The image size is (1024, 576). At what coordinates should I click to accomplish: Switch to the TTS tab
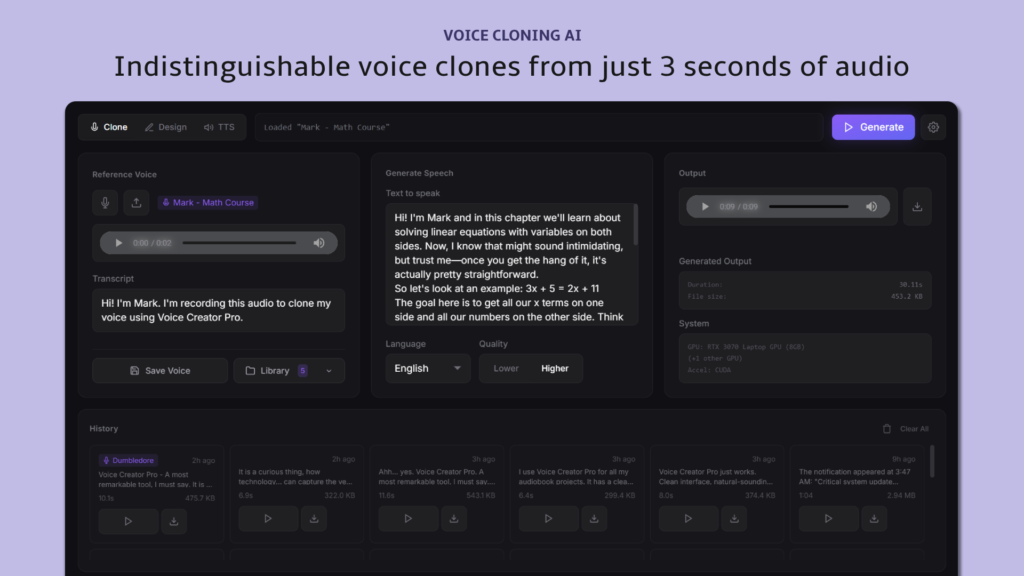(x=219, y=127)
